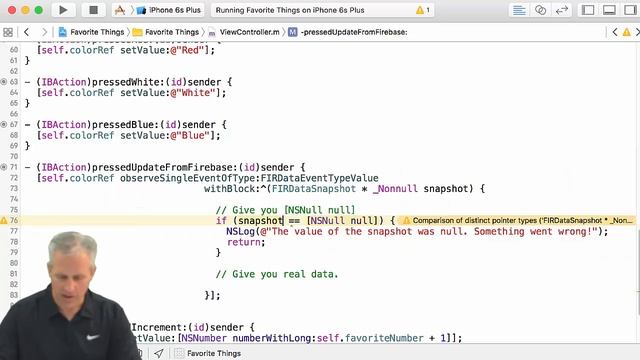Run the project with the Play button
The width and height of the screenshot is (640, 360).
63,10
